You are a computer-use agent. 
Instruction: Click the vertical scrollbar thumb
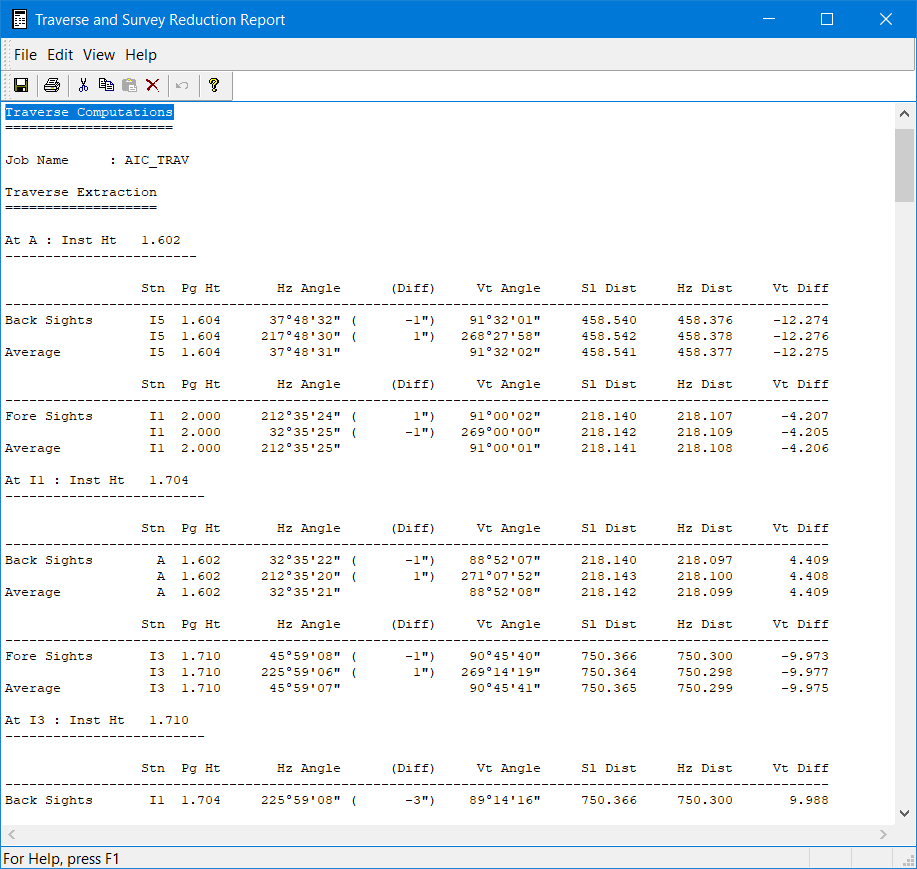pos(904,165)
